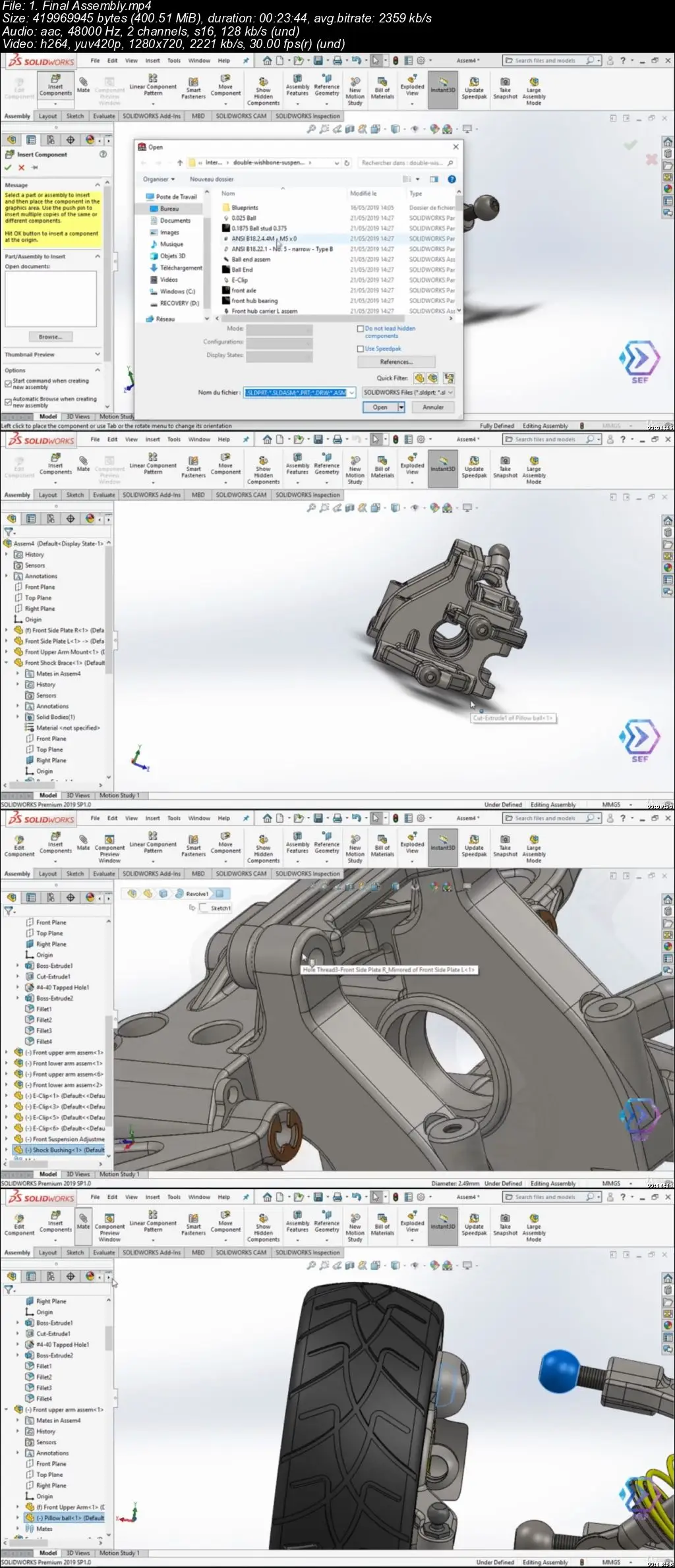Collapse the Front Shock Brace<1> tree node

coord(7,663)
